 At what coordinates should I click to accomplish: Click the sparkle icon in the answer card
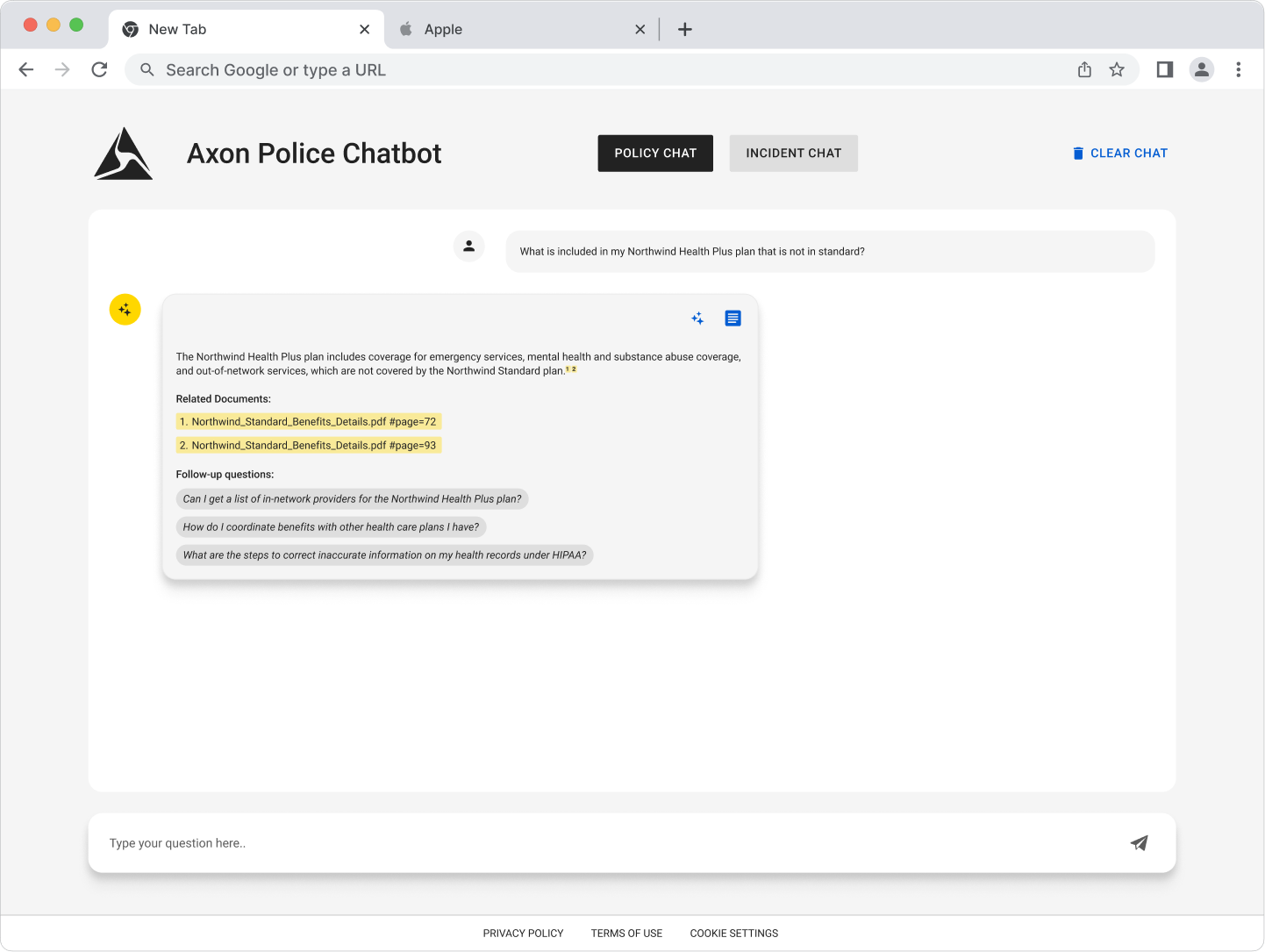697,319
